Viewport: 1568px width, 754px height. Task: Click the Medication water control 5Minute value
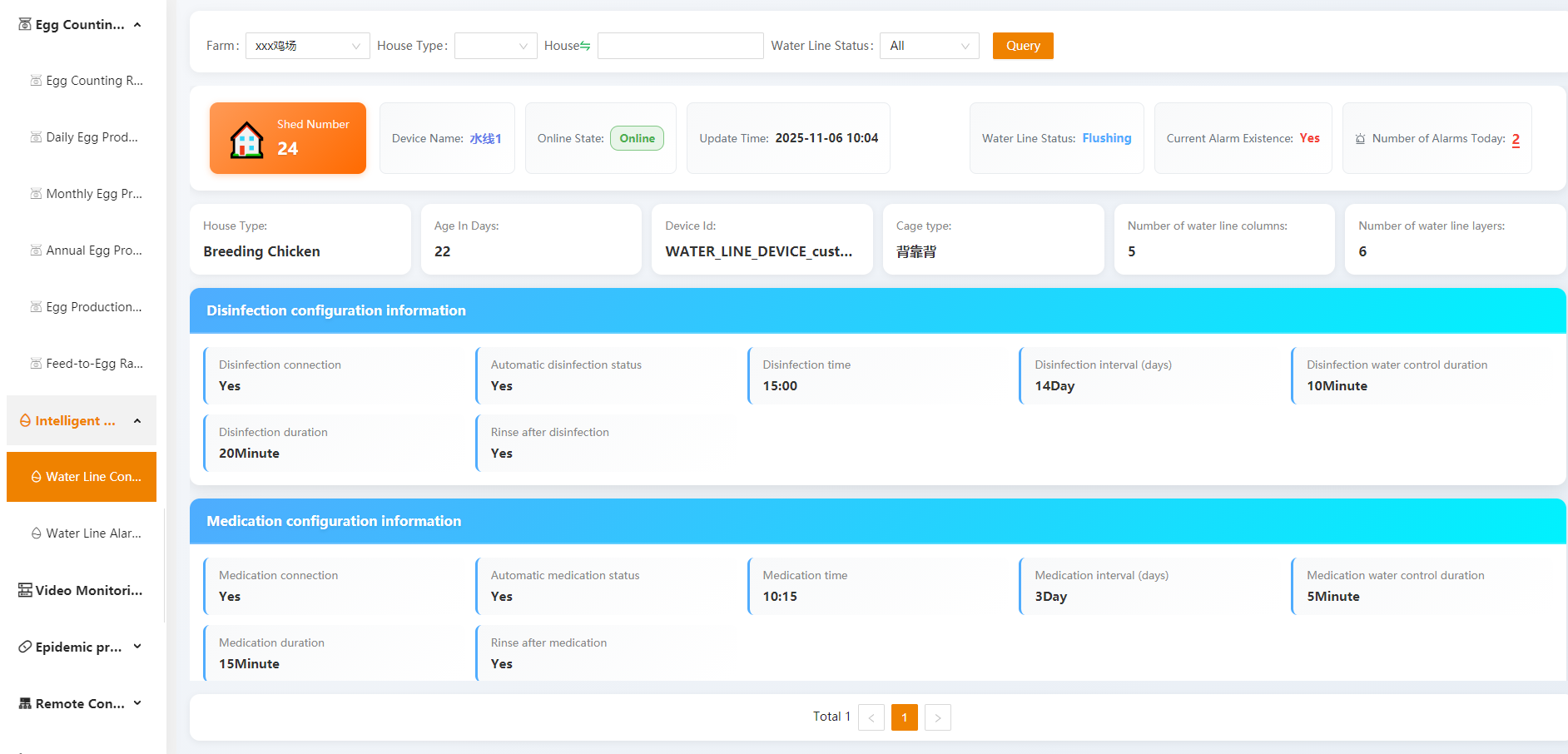coord(1333,597)
